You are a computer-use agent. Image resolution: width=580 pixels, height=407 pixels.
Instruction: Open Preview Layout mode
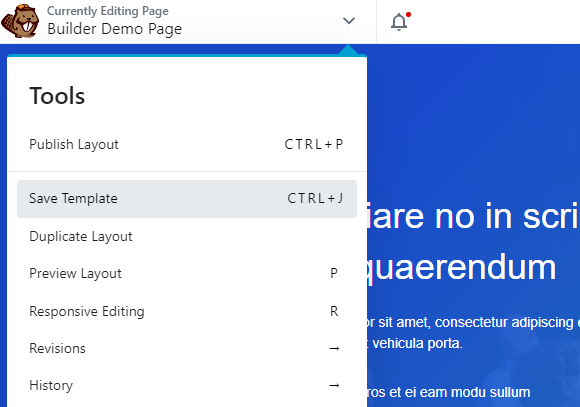(x=187, y=273)
